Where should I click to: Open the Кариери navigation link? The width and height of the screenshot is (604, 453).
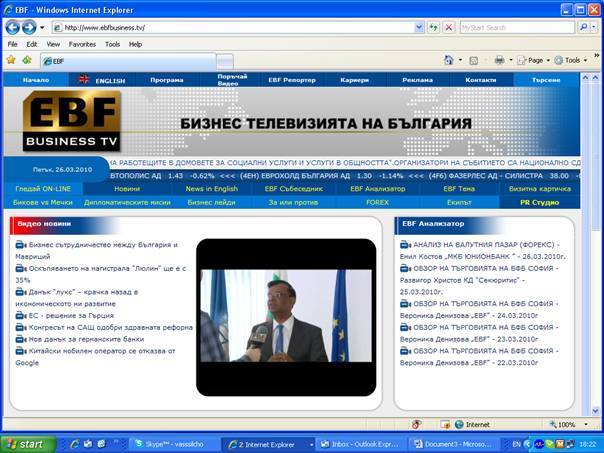(354, 80)
